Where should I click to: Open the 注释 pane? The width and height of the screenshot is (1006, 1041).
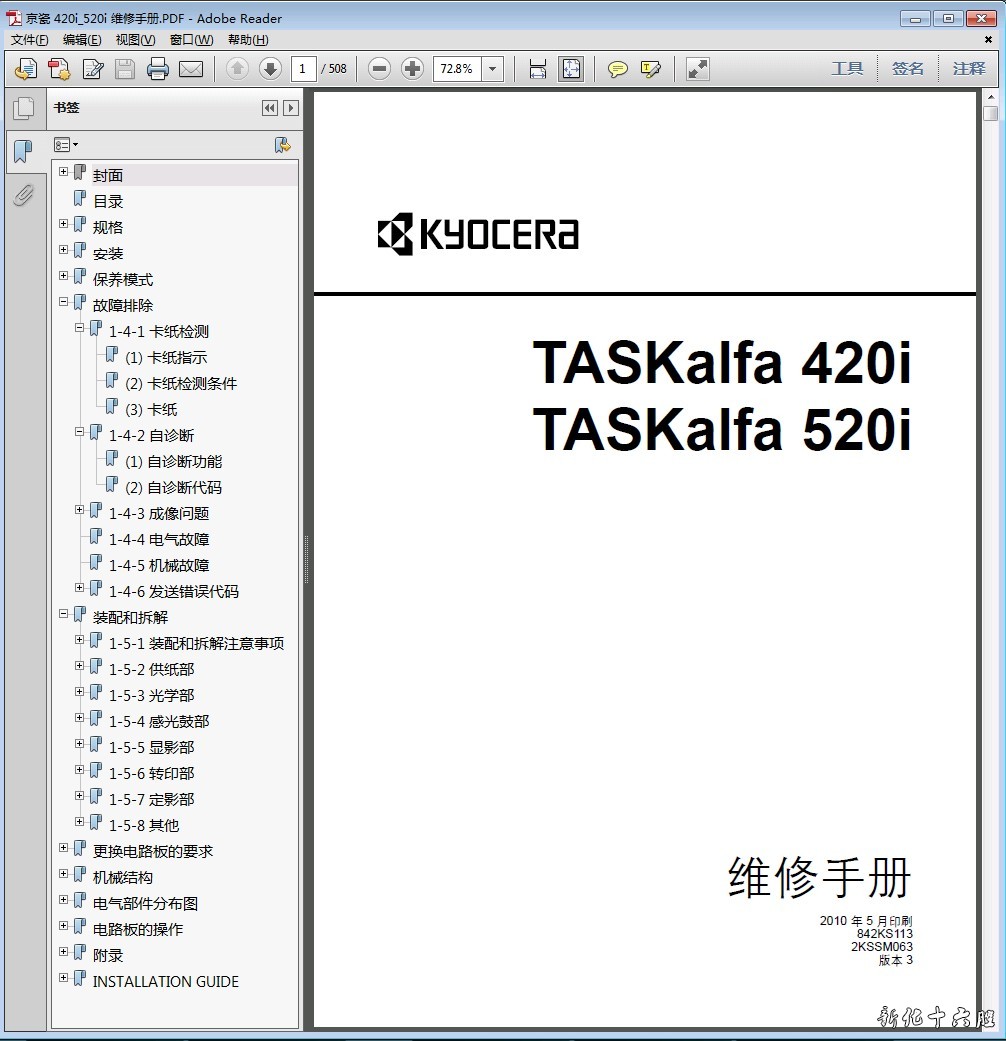[x=968, y=69]
